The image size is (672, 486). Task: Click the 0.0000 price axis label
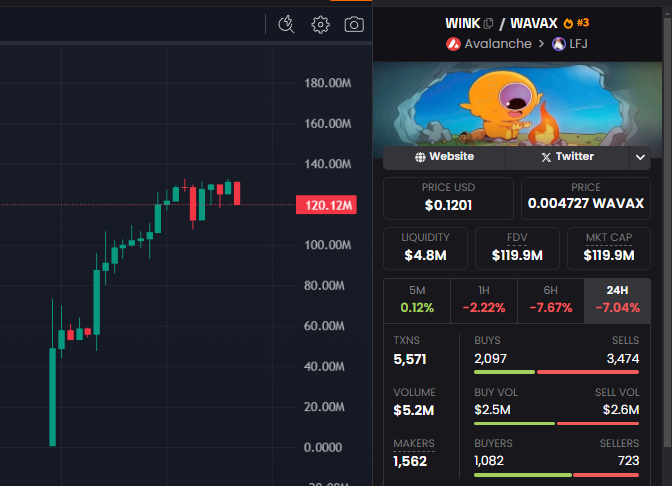[323, 447]
